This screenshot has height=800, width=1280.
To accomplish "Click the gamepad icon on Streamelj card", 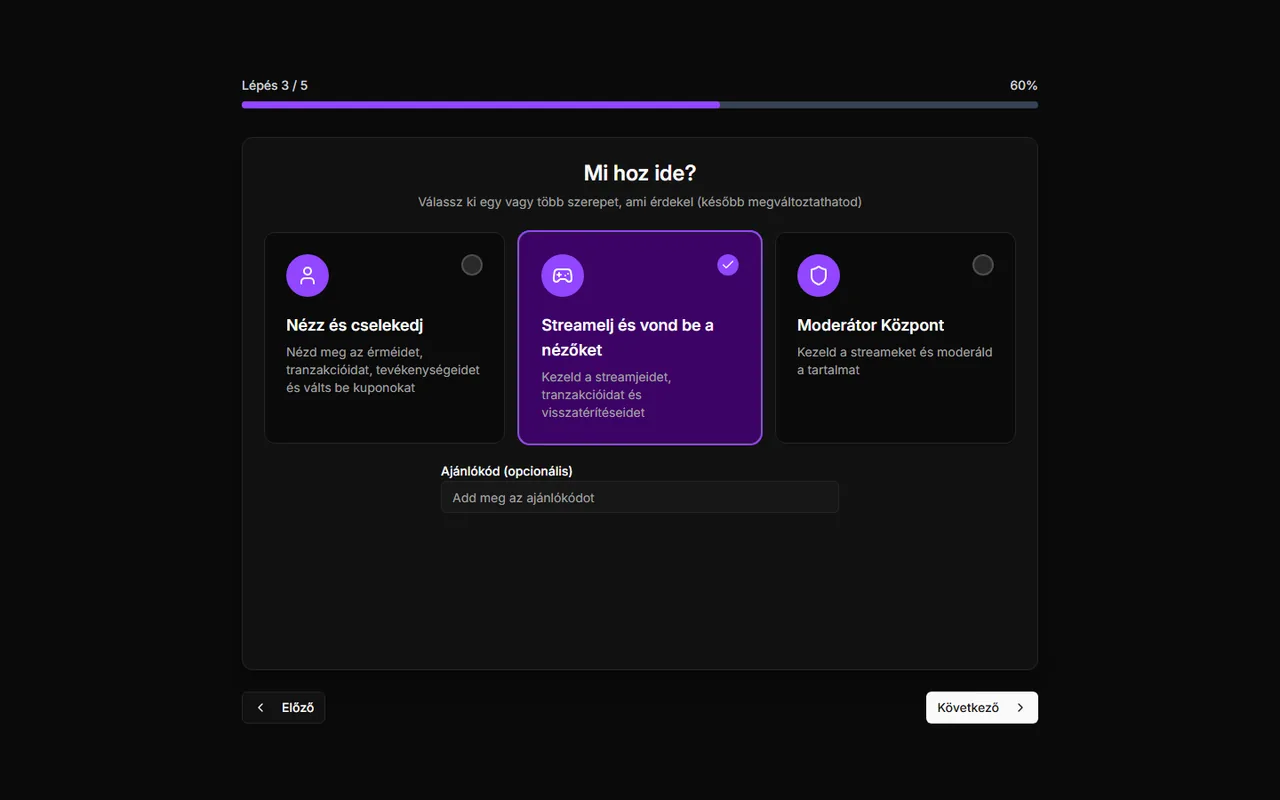I will [562, 275].
